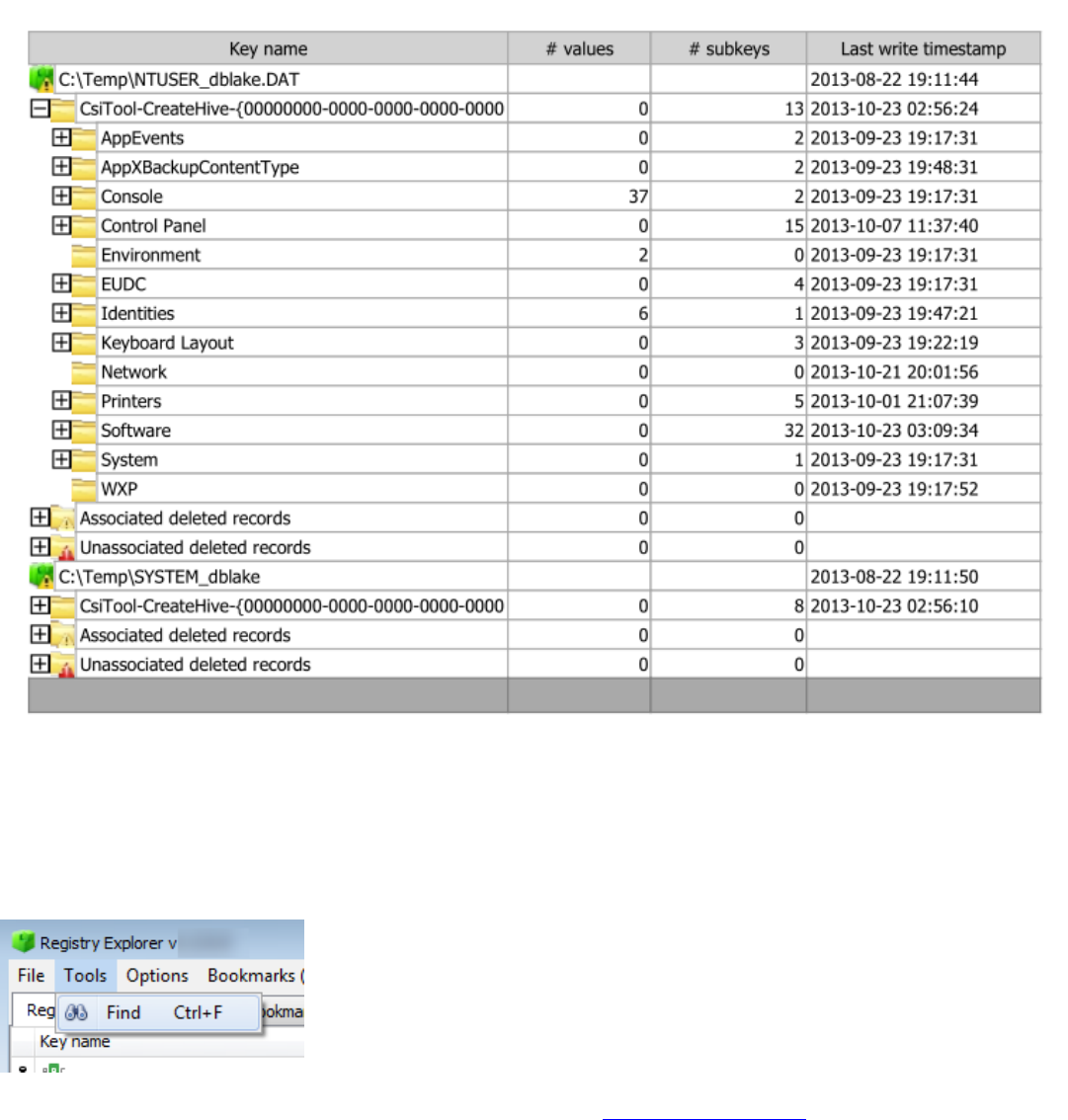Click the NTUSER_dblake.DAT hive icon
The height and width of the screenshot is (1120, 1068).
(x=41, y=79)
